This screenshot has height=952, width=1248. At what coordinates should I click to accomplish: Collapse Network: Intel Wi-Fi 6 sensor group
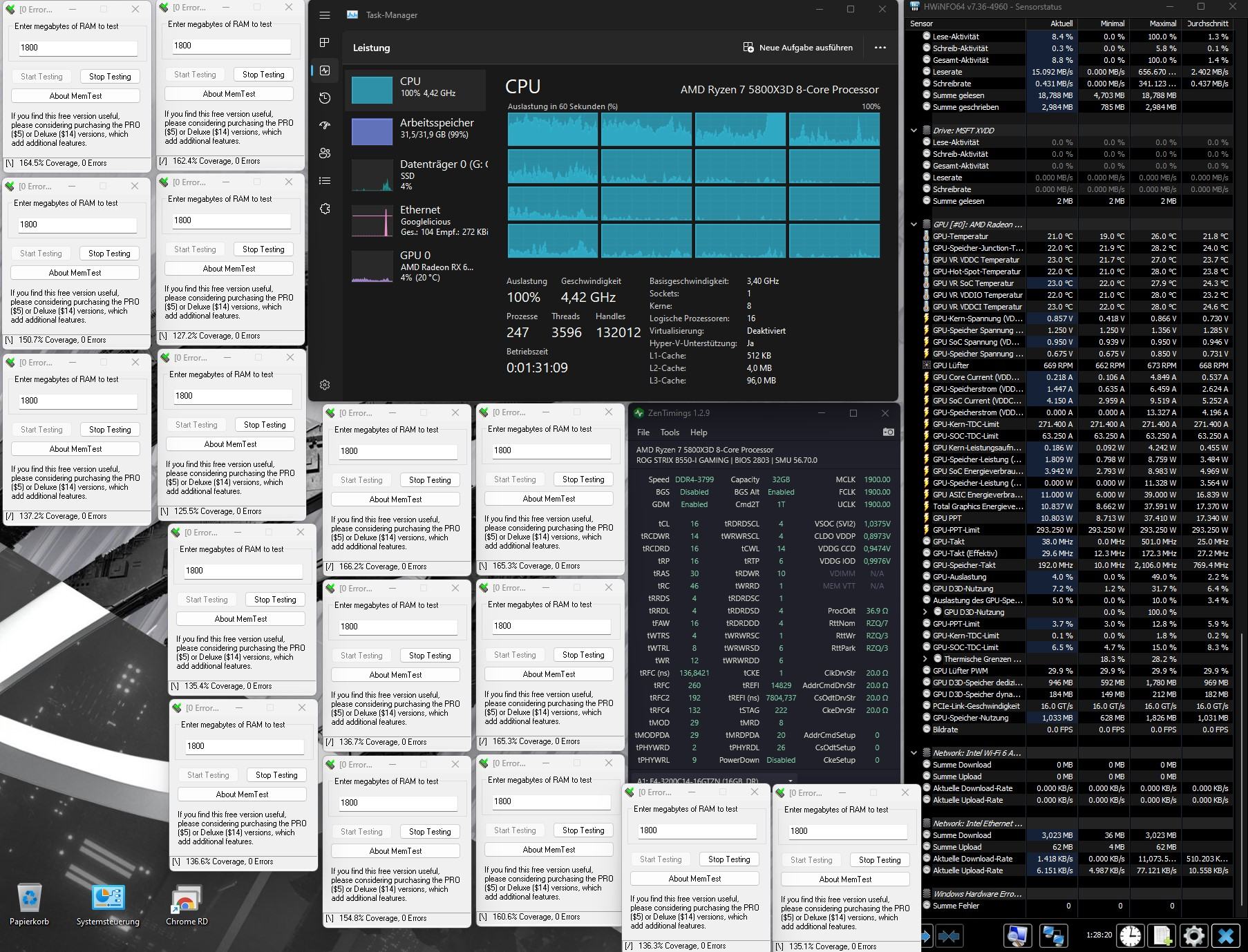(914, 753)
